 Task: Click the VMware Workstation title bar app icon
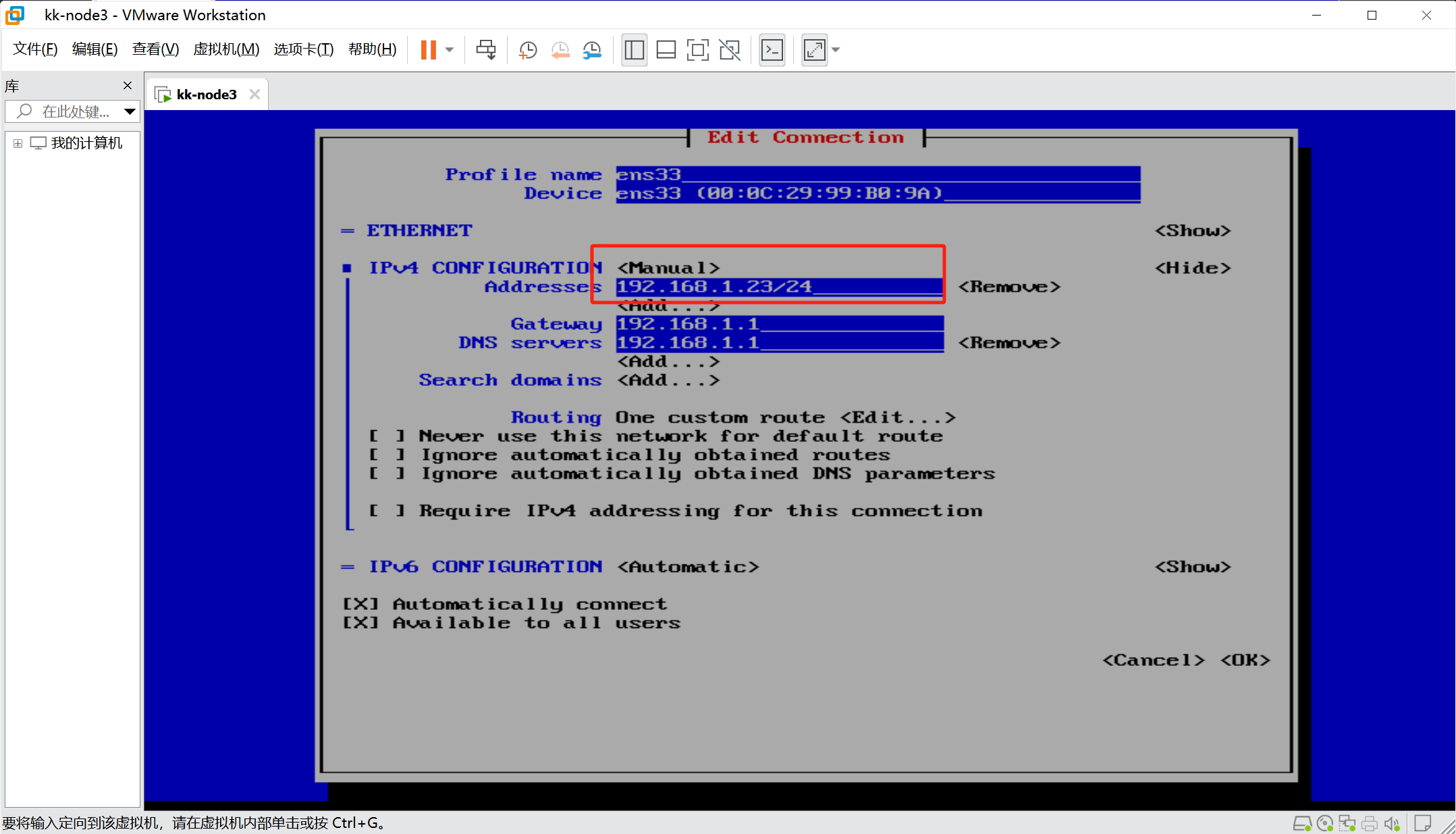15,15
